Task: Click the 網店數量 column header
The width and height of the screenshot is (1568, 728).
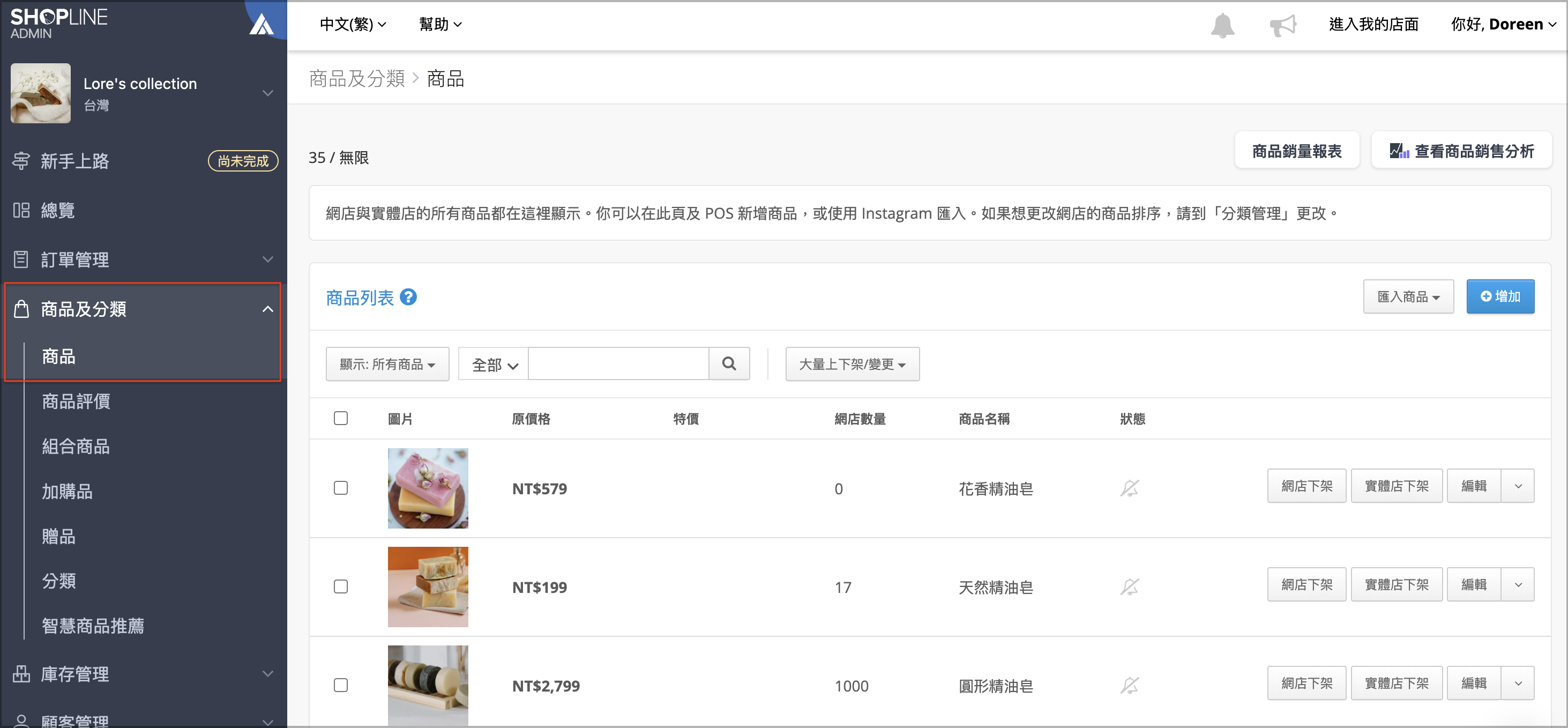Action: [860, 419]
